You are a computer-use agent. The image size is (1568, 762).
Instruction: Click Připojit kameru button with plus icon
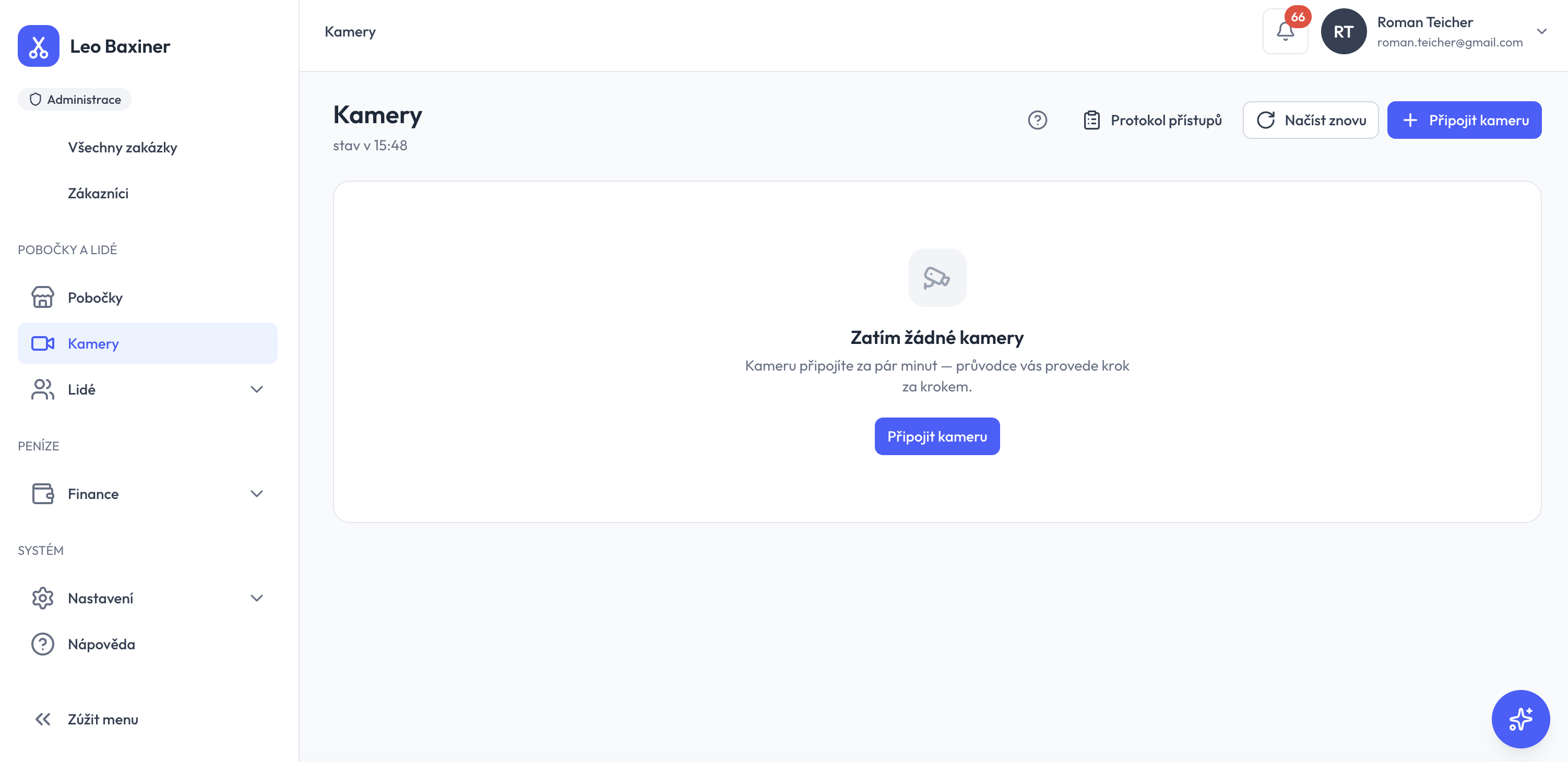click(1464, 120)
